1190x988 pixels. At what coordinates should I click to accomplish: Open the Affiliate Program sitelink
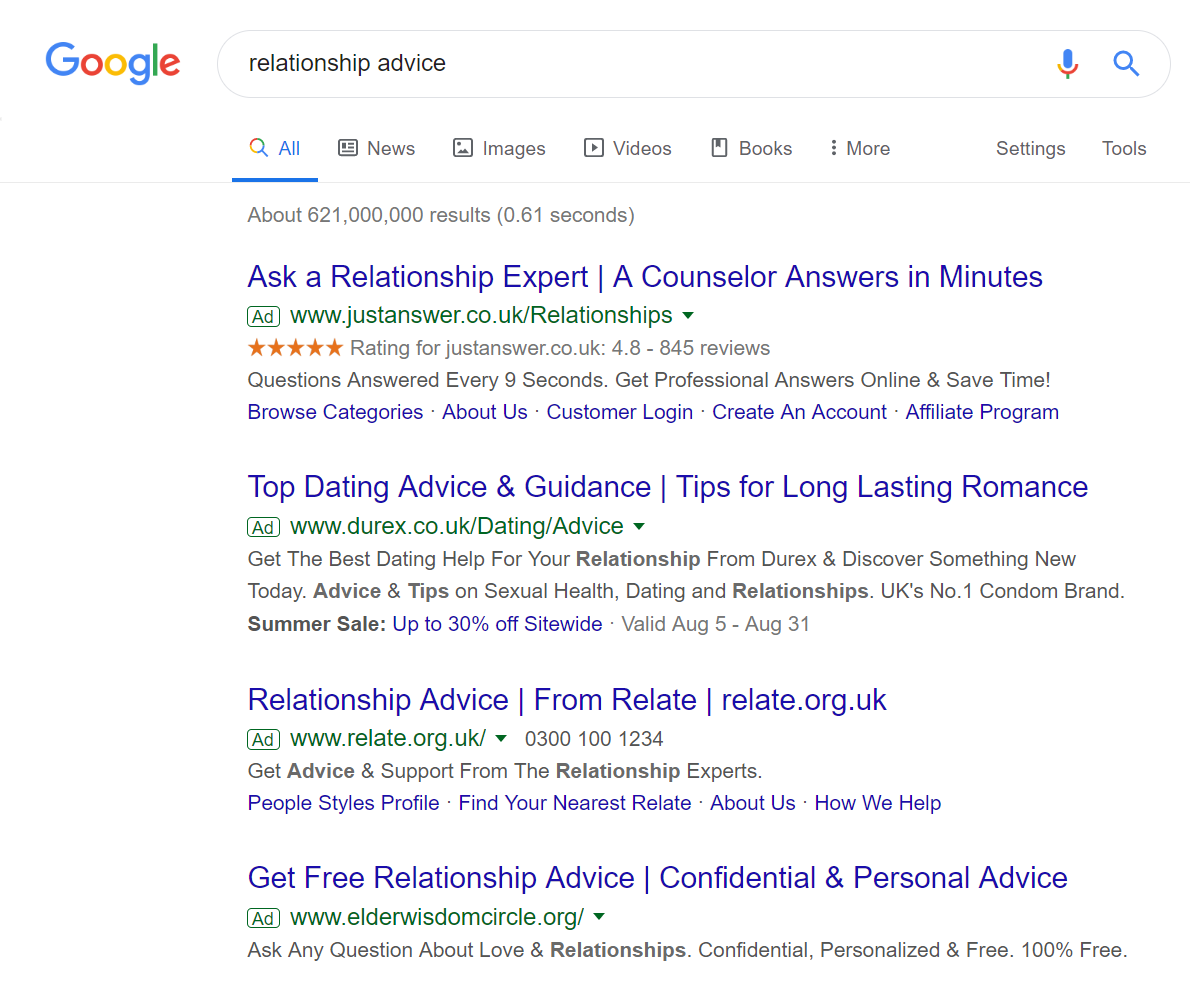(982, 412)
